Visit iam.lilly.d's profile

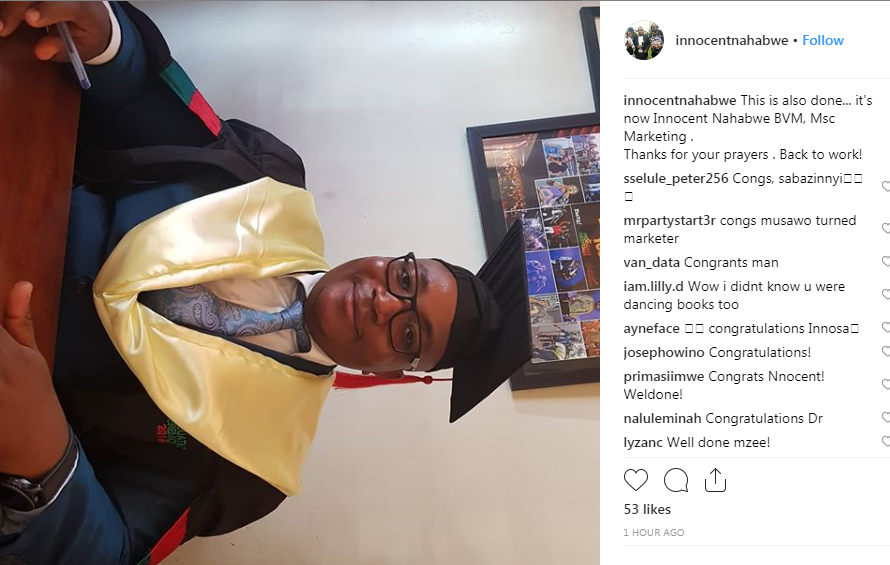tap(653, 286)
